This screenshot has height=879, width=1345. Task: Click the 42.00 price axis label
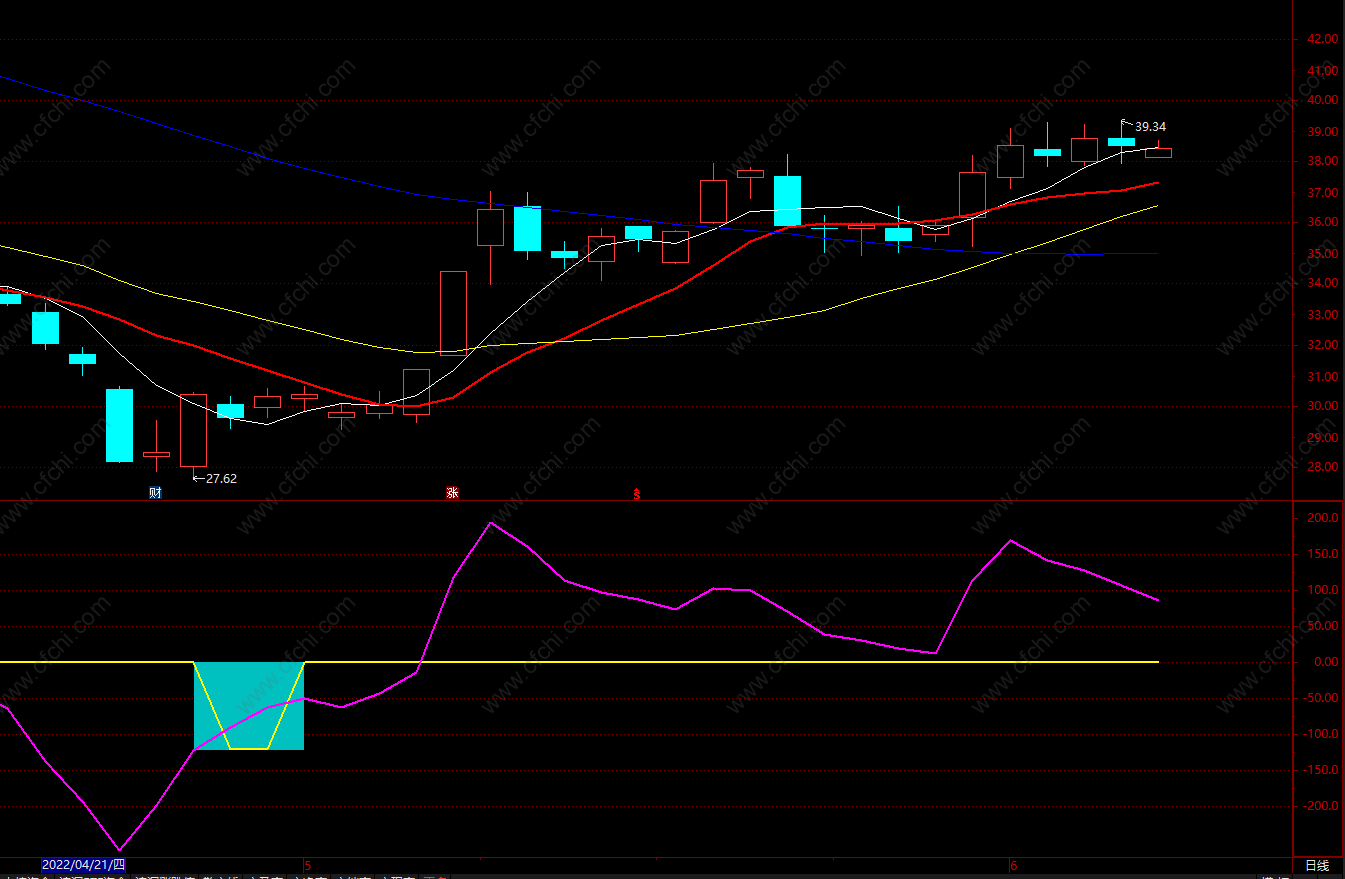click(x=1322, y=40)
